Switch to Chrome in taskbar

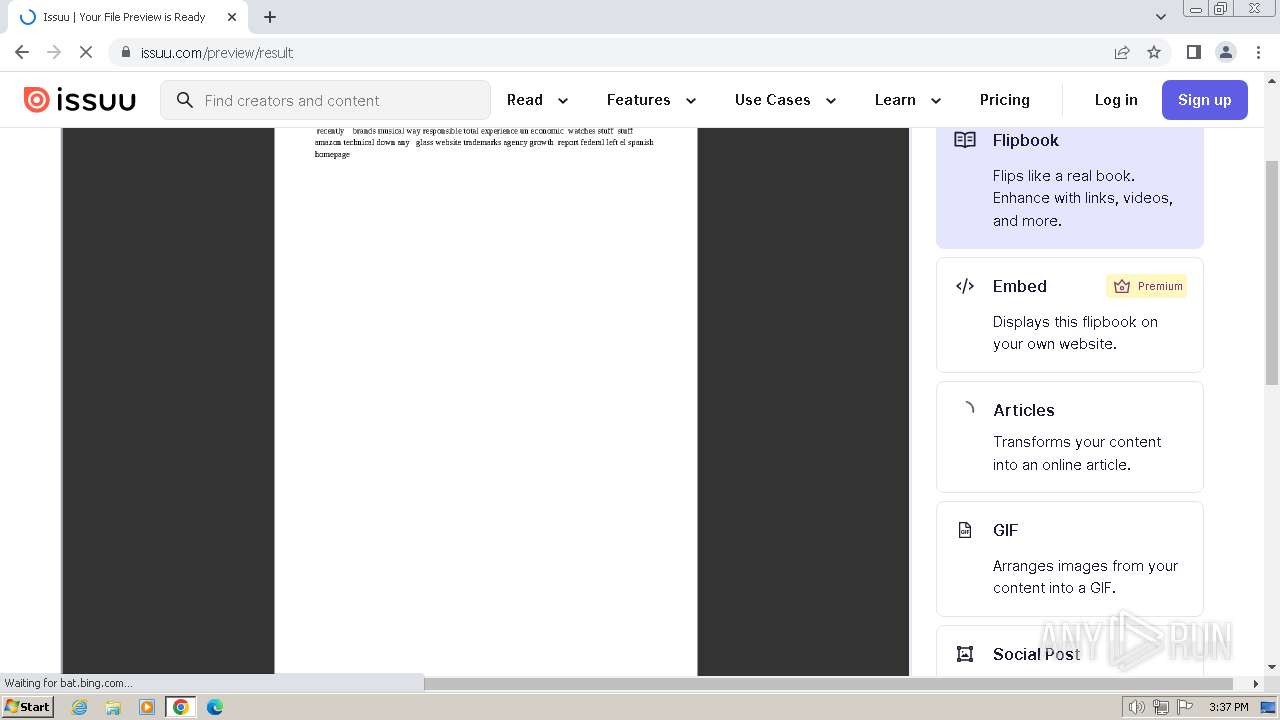181,707
